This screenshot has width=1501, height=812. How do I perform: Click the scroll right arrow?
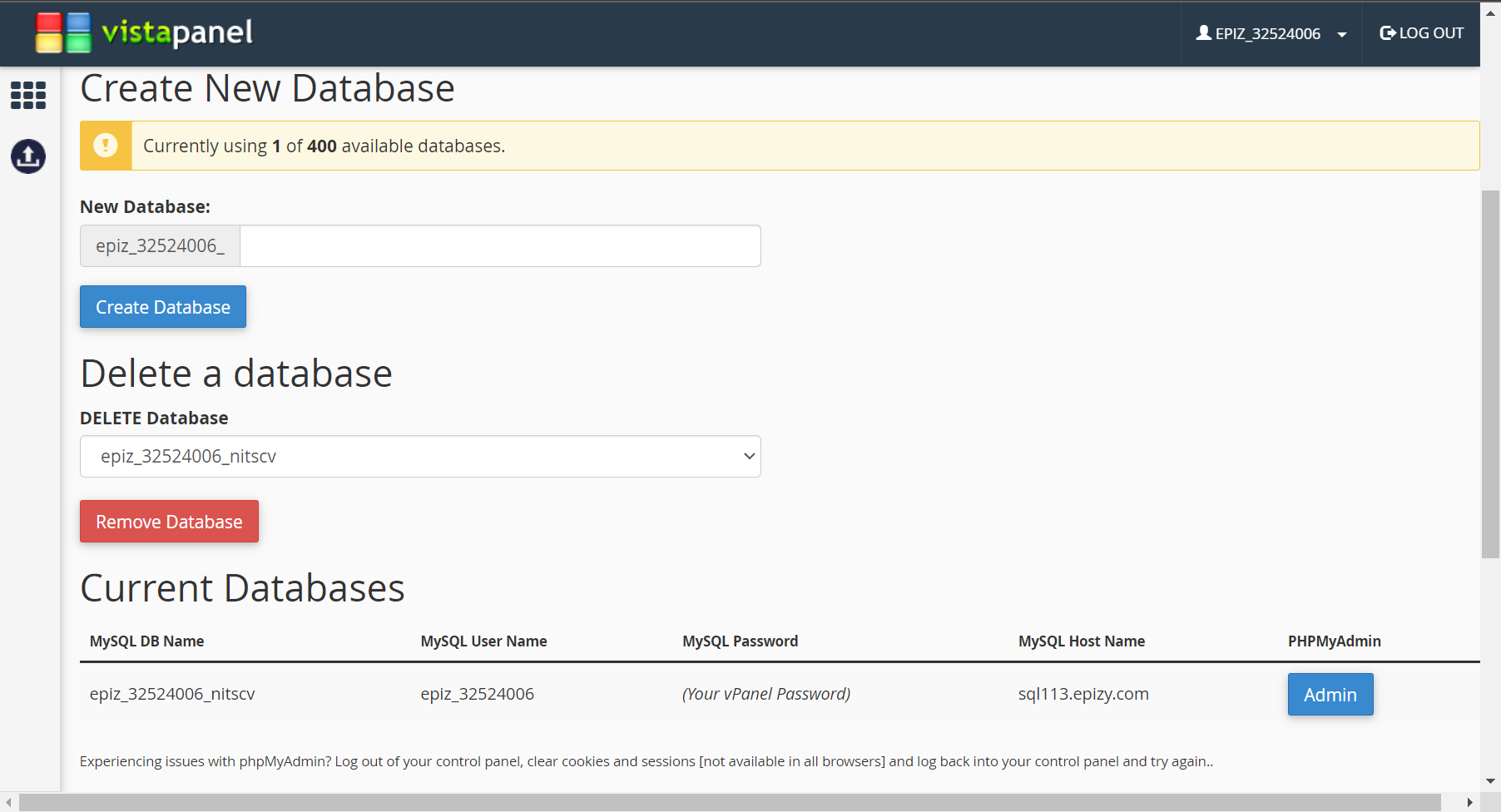pos(1470,802)
